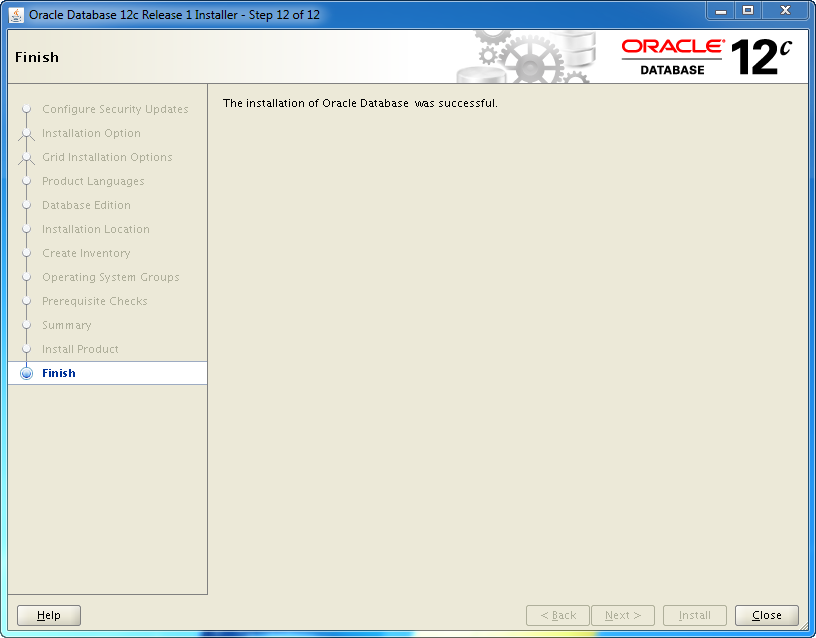Minimize the Oracle installer window
Image resolution: width=816 pixels, height=638 pixels.
(x=721, y=11)
